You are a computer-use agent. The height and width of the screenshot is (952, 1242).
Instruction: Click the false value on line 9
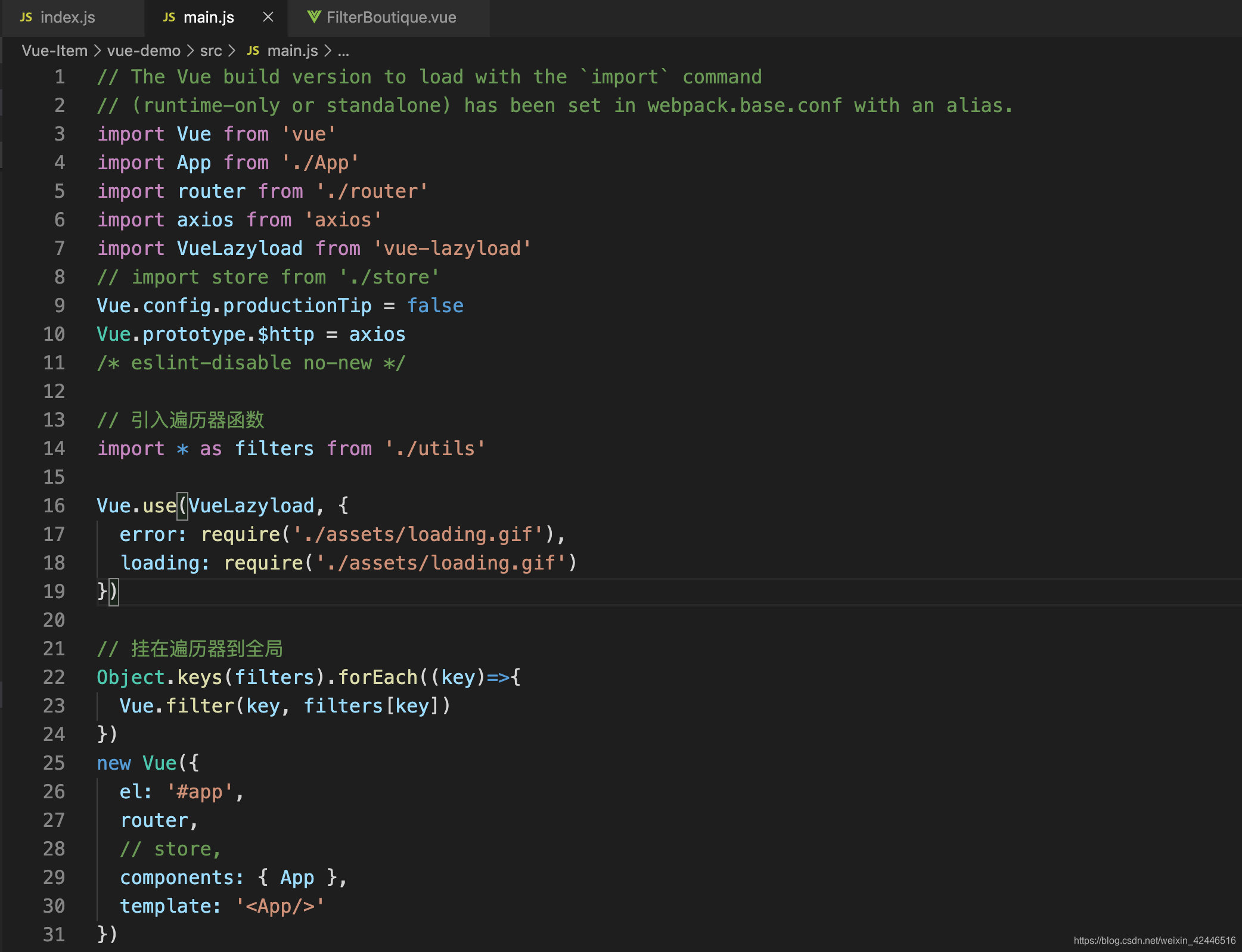(x=435, y=306)
